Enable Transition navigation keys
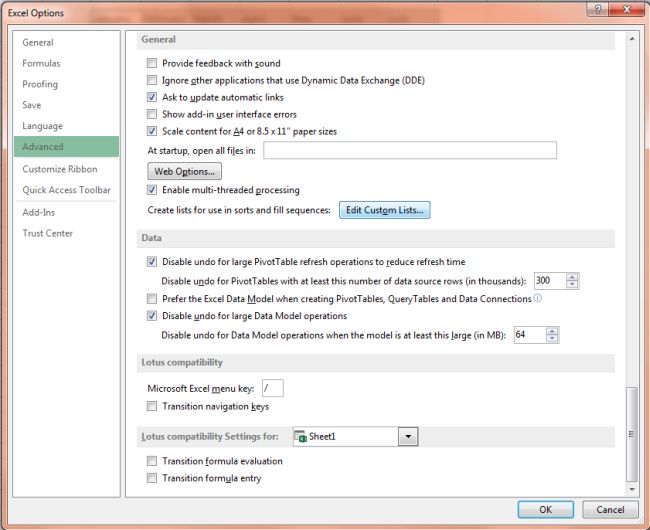This screenshot has width=650, height=530. click(x=152, y=406)
